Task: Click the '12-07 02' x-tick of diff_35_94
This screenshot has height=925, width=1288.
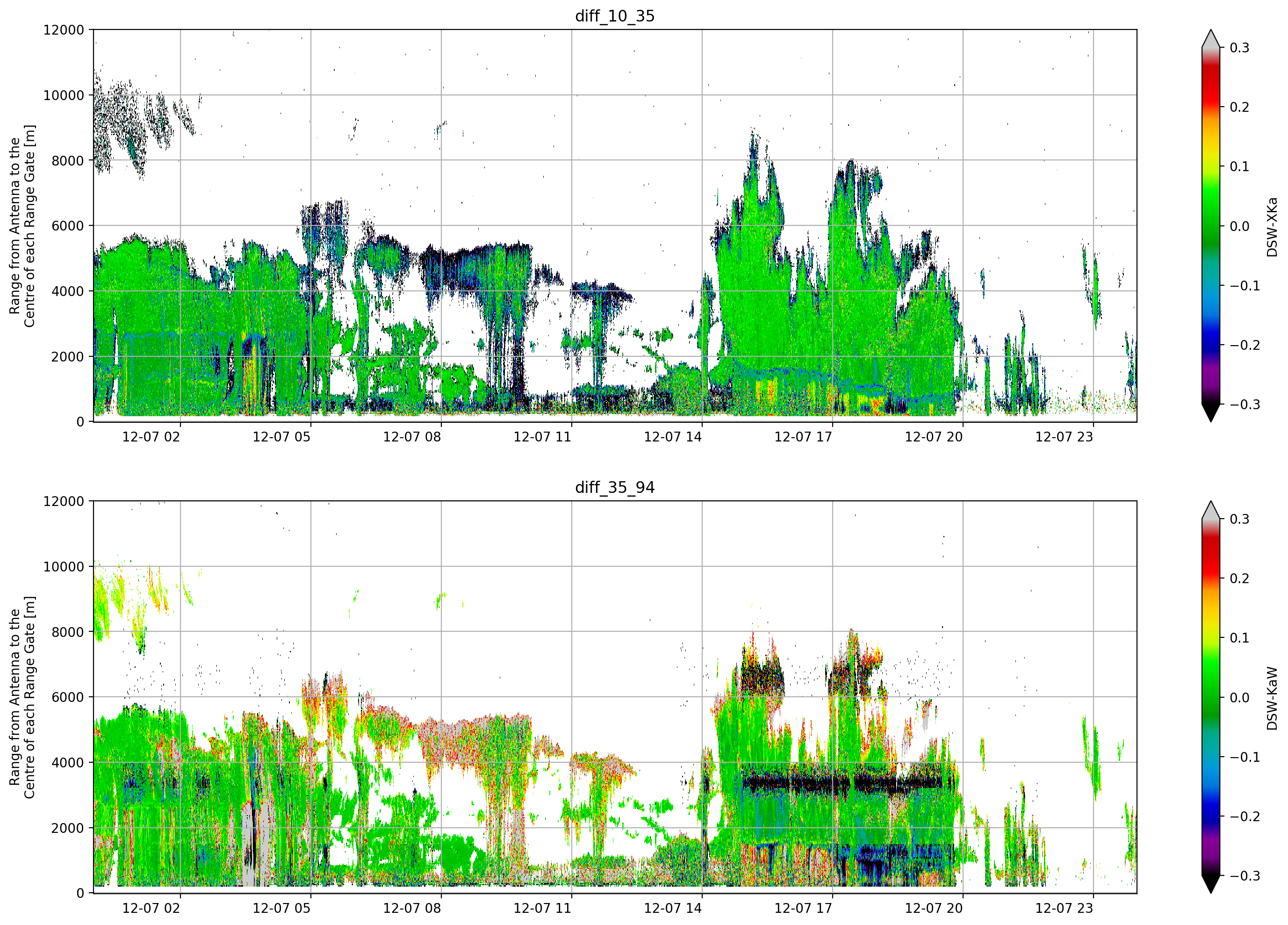Action: [x=151, y=909]
